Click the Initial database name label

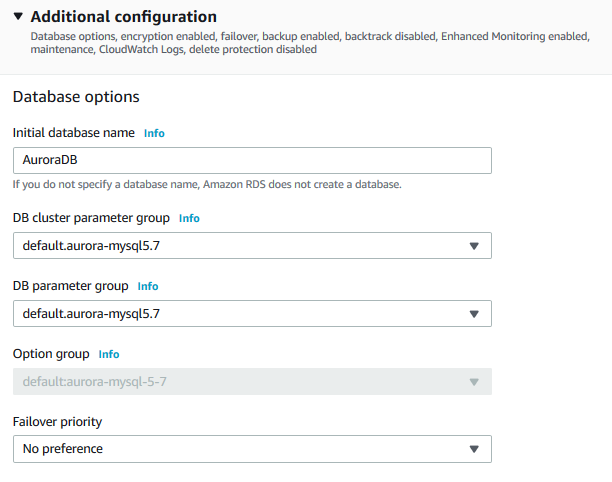73,133
